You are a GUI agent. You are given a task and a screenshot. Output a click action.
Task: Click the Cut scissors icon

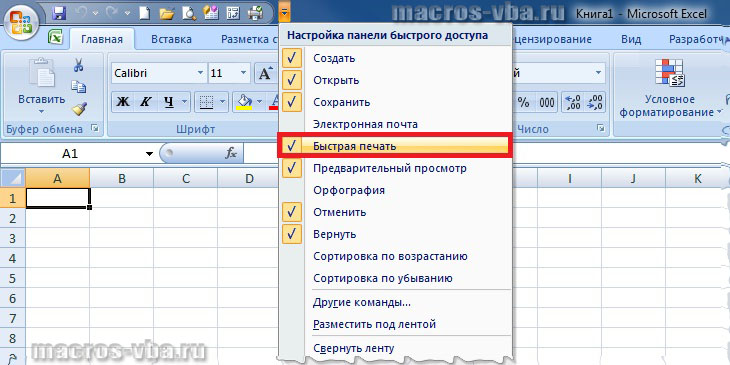point(78,65)
